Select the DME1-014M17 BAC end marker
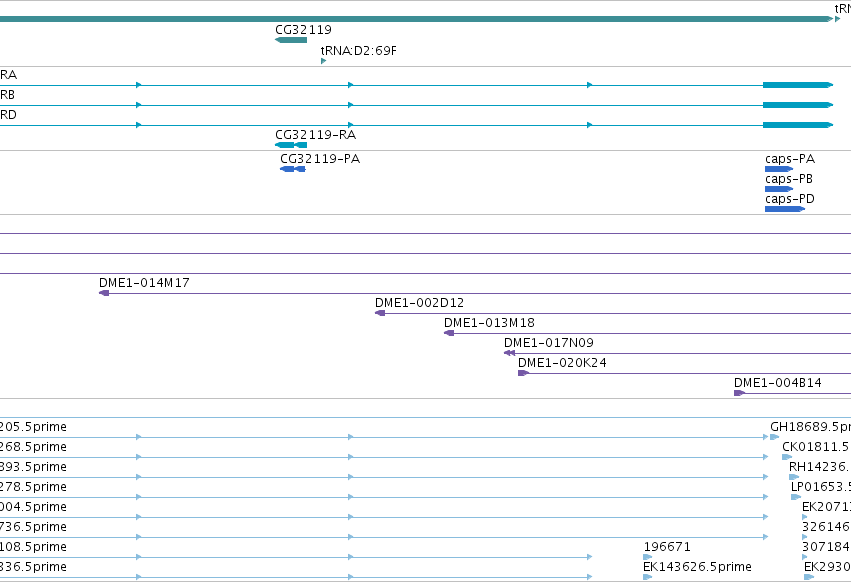 [104, 293]
